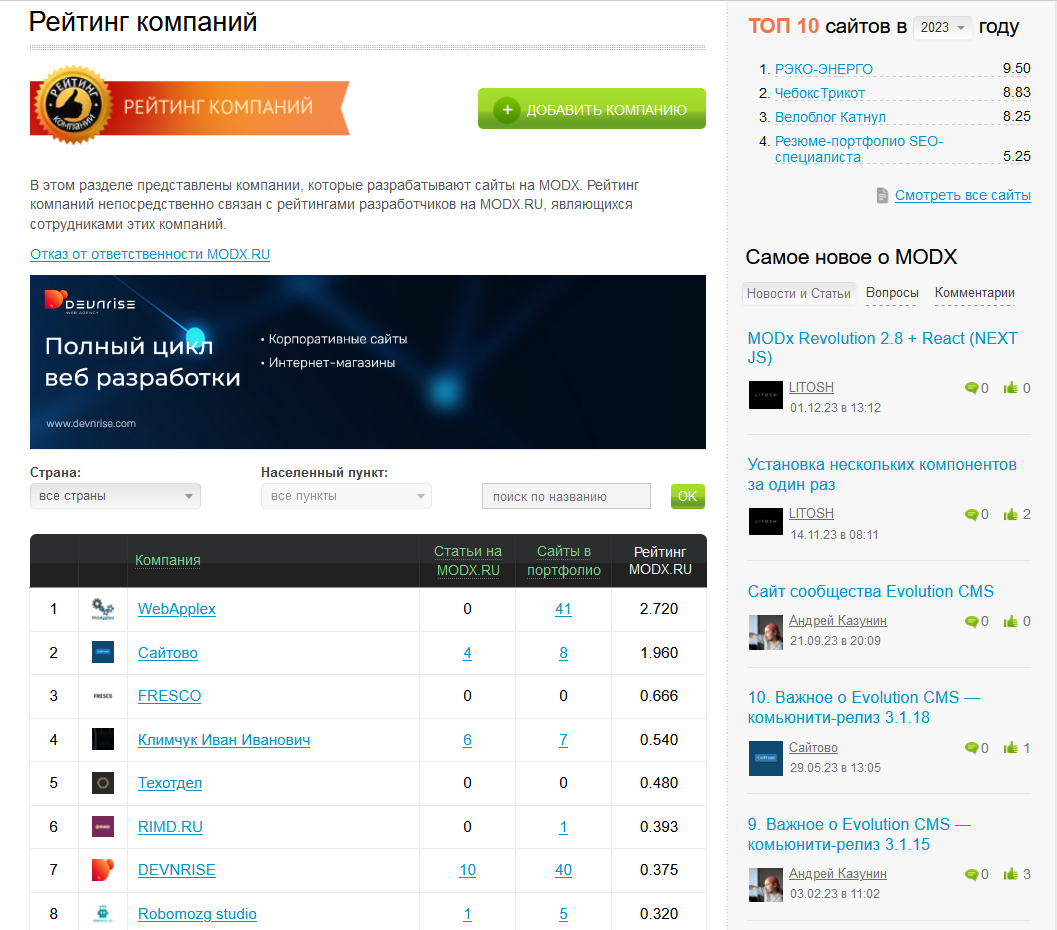Viewport: 1057px width, 930px height.
Task: Click Сайтово articles count 4
Action: (x=467, y=652)
